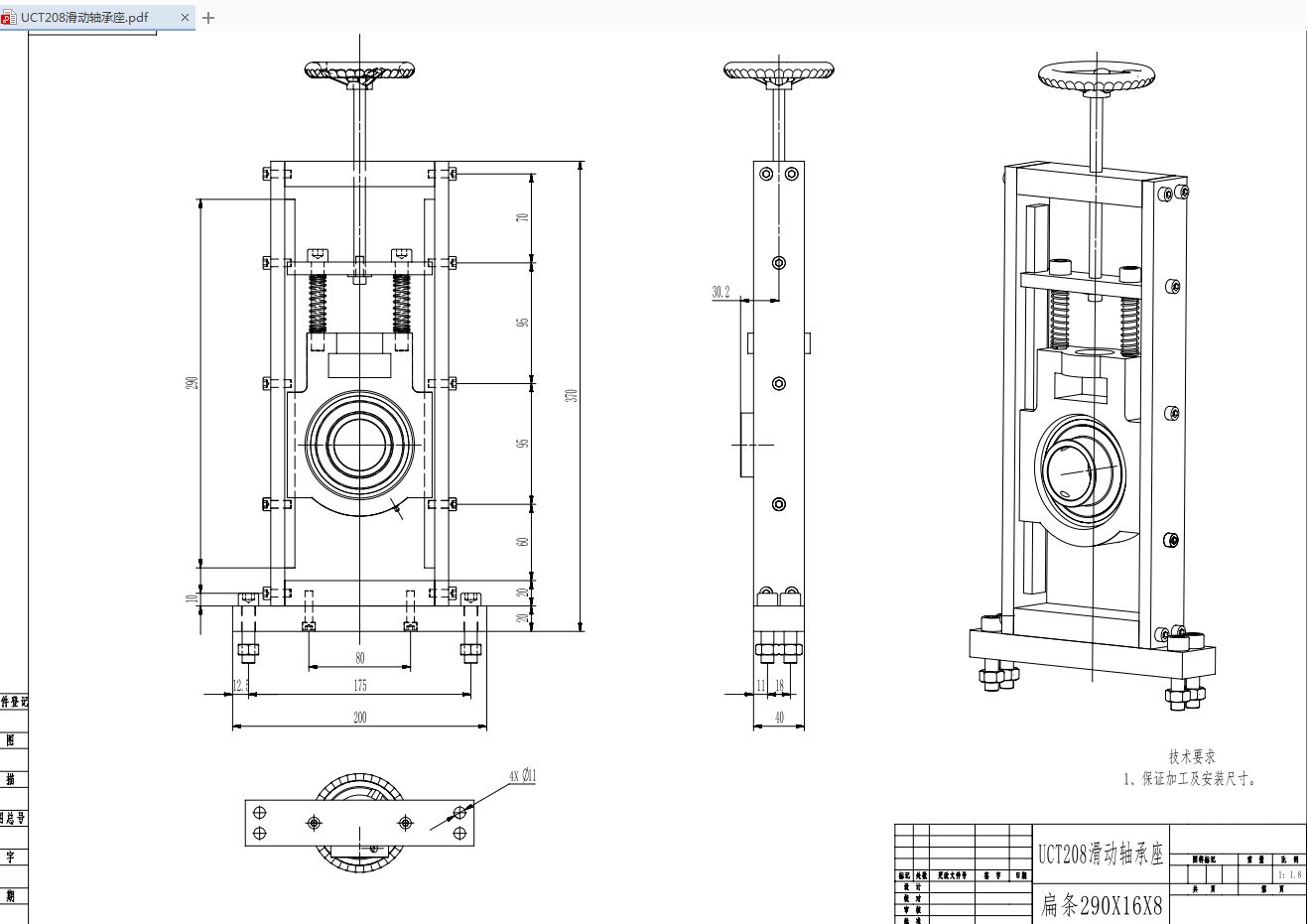Click the 175 bolt spacing dimension
Image resolution: width=1307 pixels, height=924 pixels.
(359, 686)
